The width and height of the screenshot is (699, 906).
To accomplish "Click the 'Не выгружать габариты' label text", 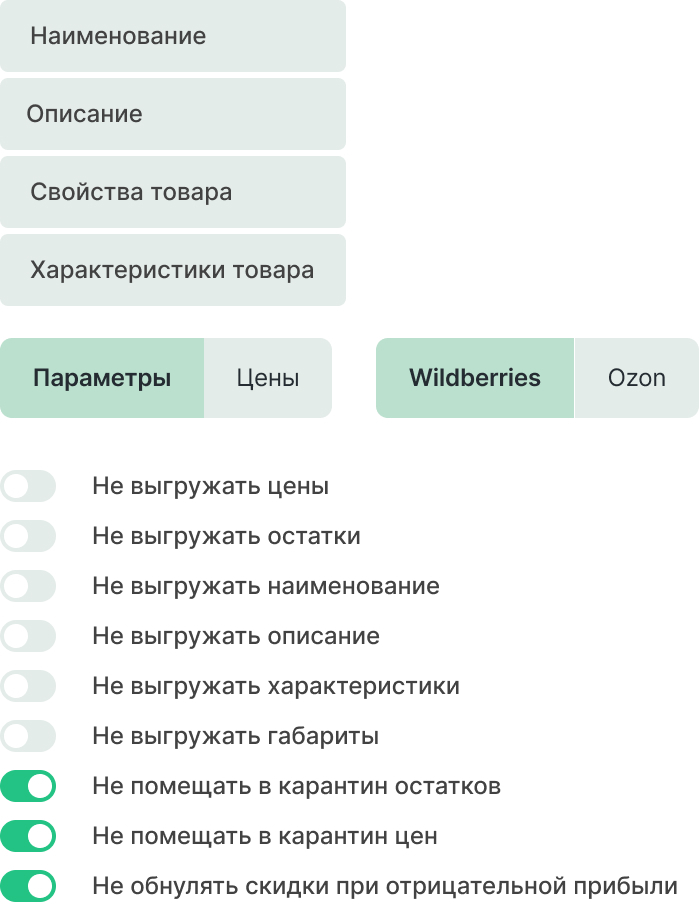I will (x=235, y=737).
